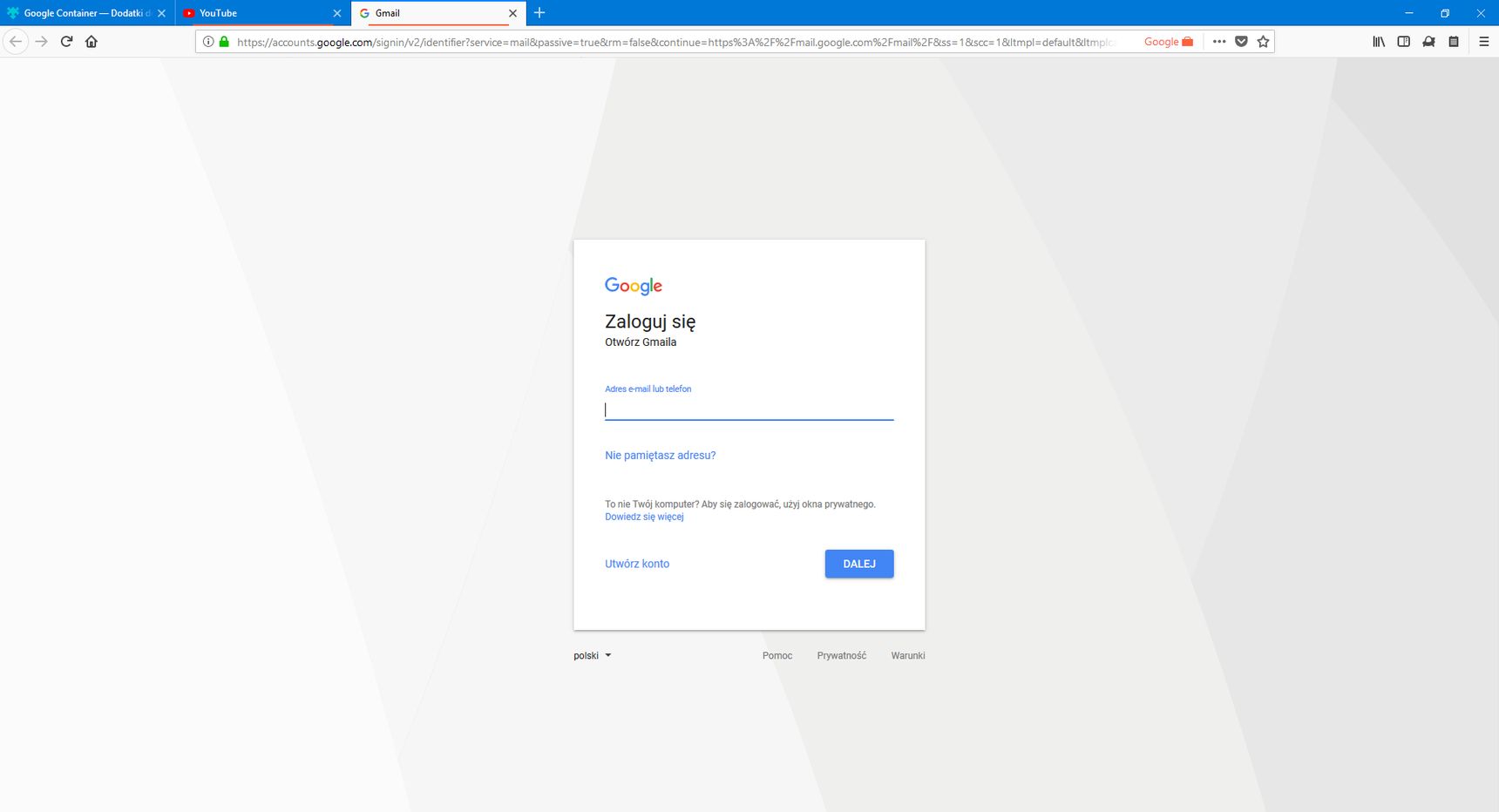Viewport: 1499px width, 812px height.
Task: Open the Library toolbar icon
Action: (x=1379, y=41)
